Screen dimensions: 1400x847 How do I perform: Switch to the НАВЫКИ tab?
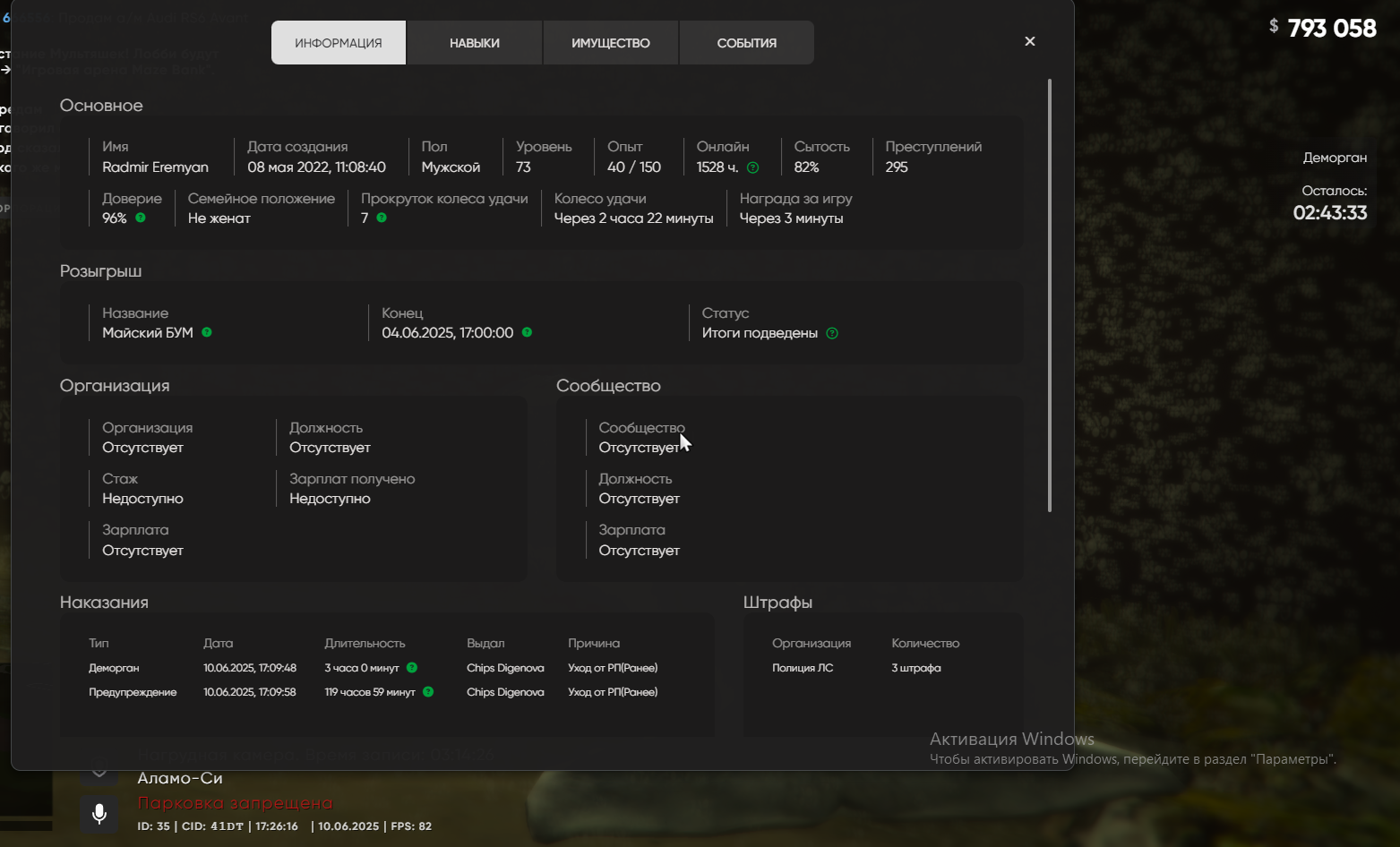(x=475, y=43)
